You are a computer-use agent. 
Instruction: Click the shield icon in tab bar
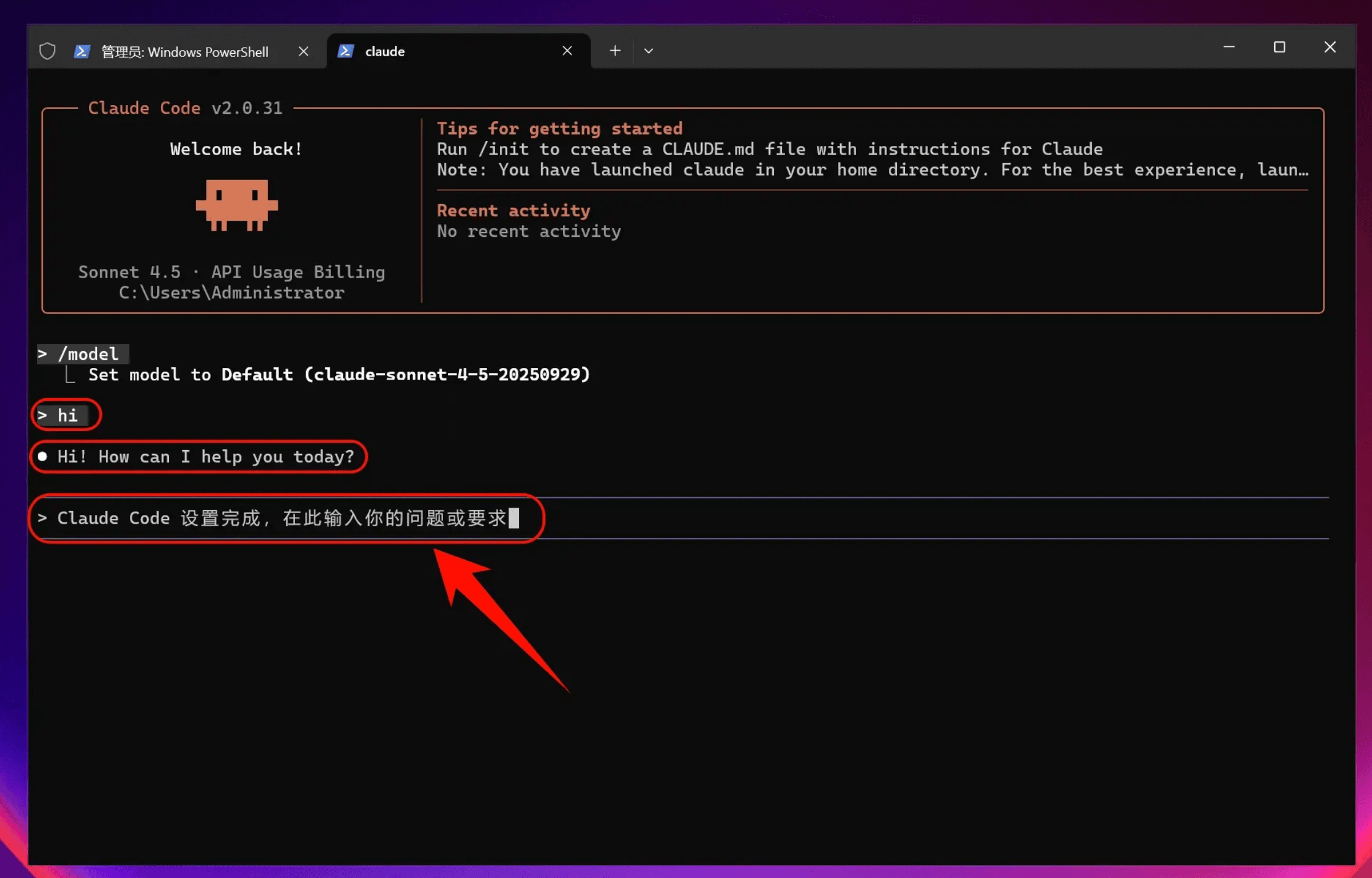point(47,51)
